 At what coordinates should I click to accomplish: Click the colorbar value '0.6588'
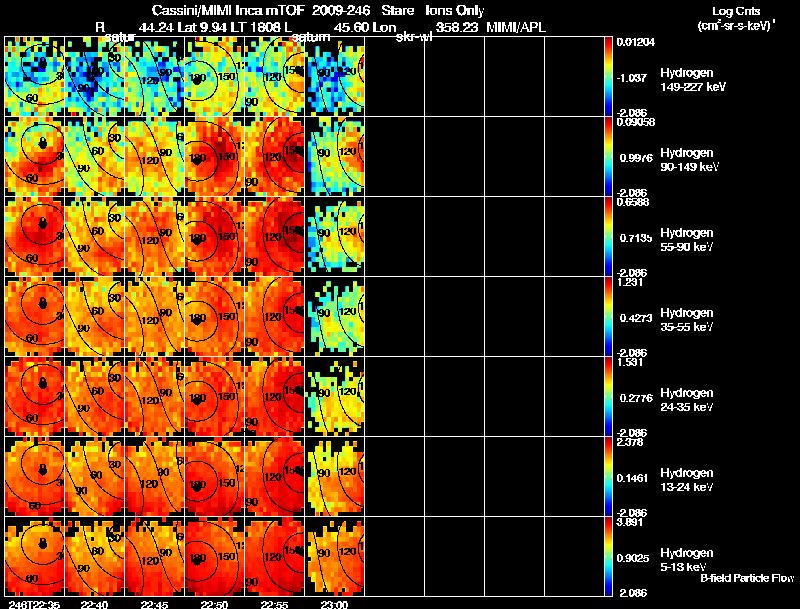(633, 202)
